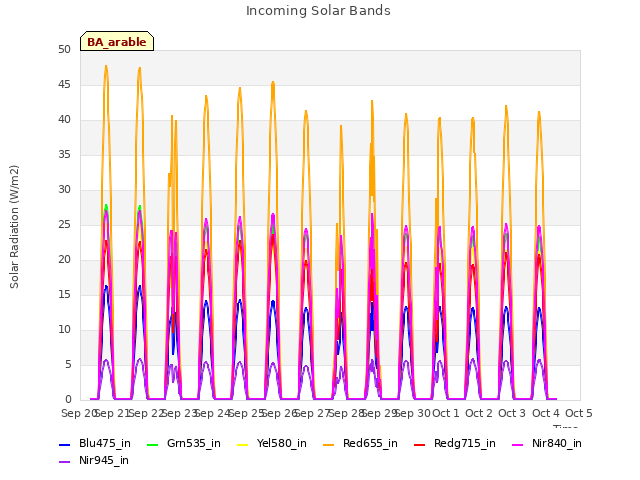Click the 10 y-axis tick label
The image size is (640, 480).
pyautogui.click(x=64, y=330)
